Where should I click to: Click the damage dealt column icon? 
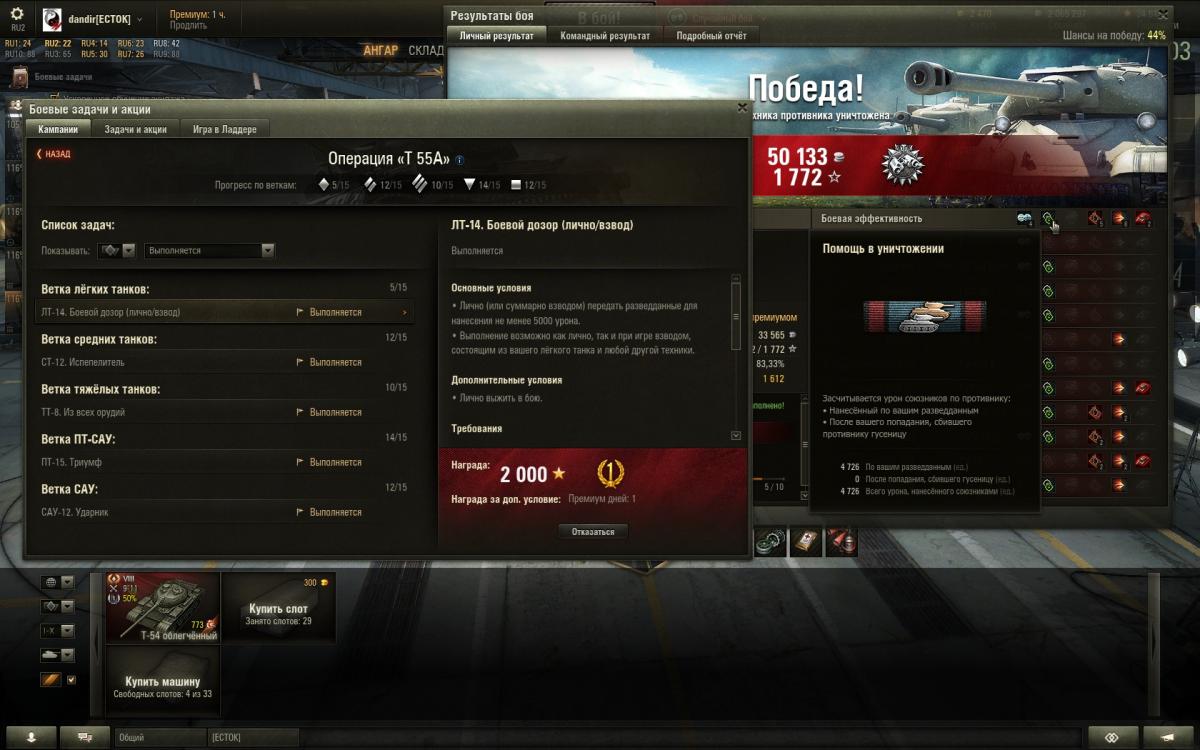[x=1119, y=218]
